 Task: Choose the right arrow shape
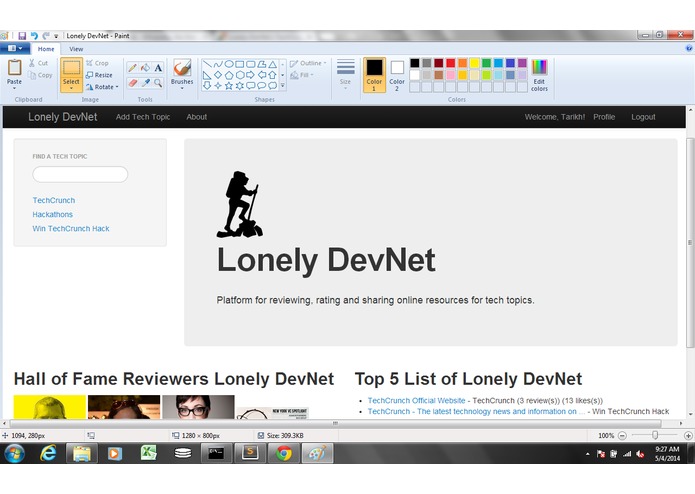(x=250, y=75)
